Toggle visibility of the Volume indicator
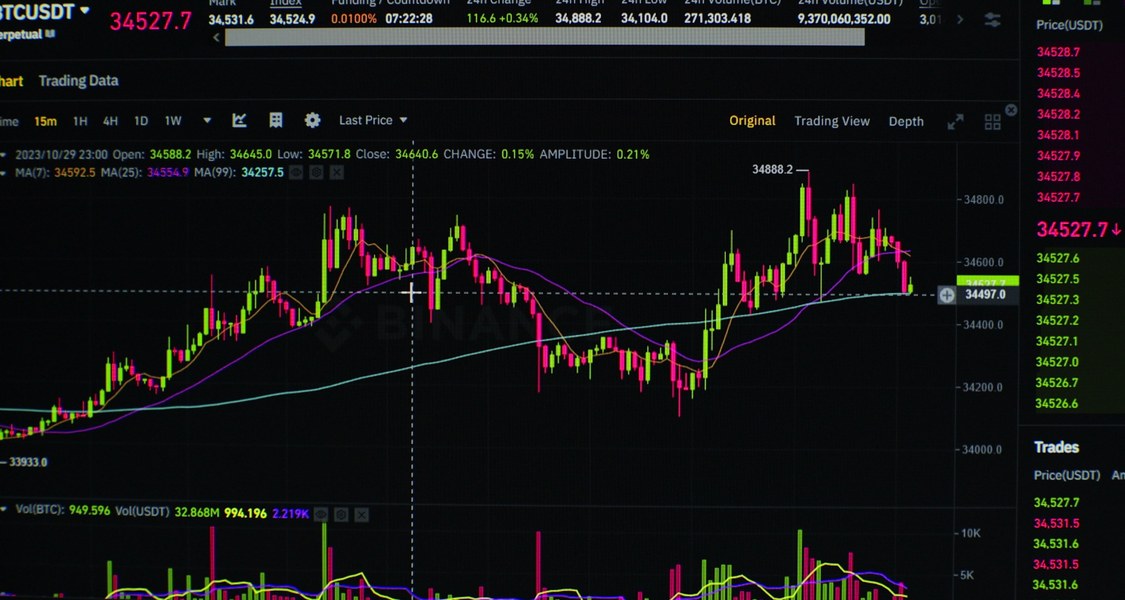Viewport: 1125px width, 600px height. click(x=321, y=514)
